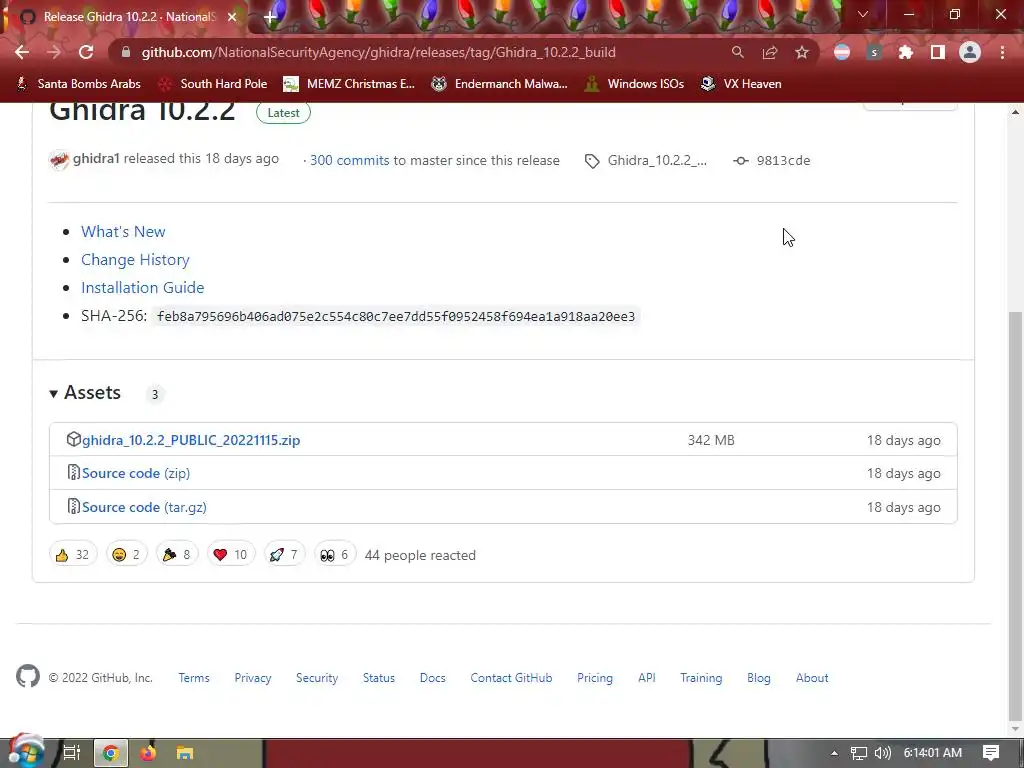Image resolution: width=1024 pixels, height=768 pixels.
Task: Open the South Hard Pole bookmark
Action: coord(214,84)
